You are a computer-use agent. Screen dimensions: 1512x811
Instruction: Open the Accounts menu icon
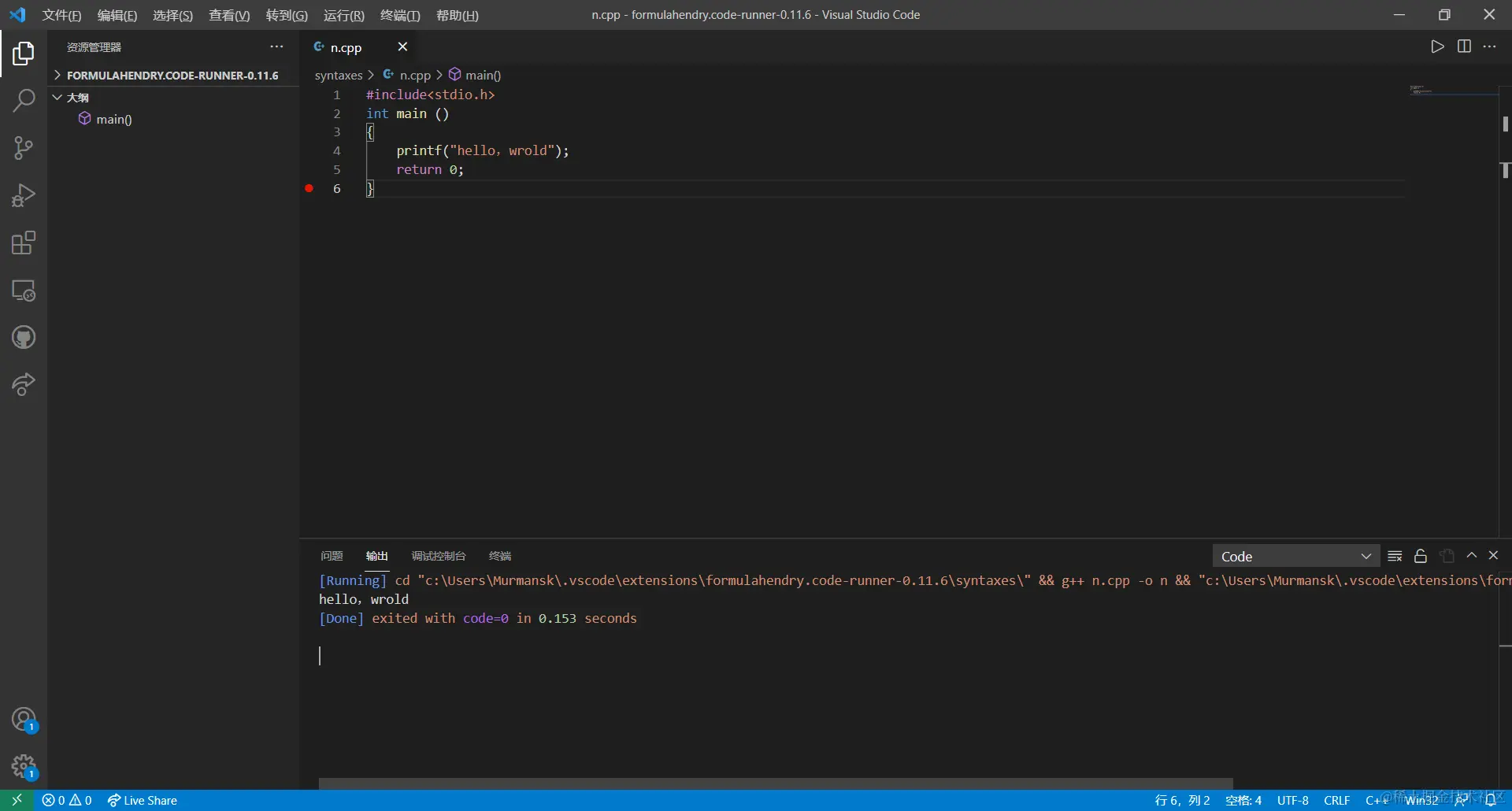coord(24,720)
